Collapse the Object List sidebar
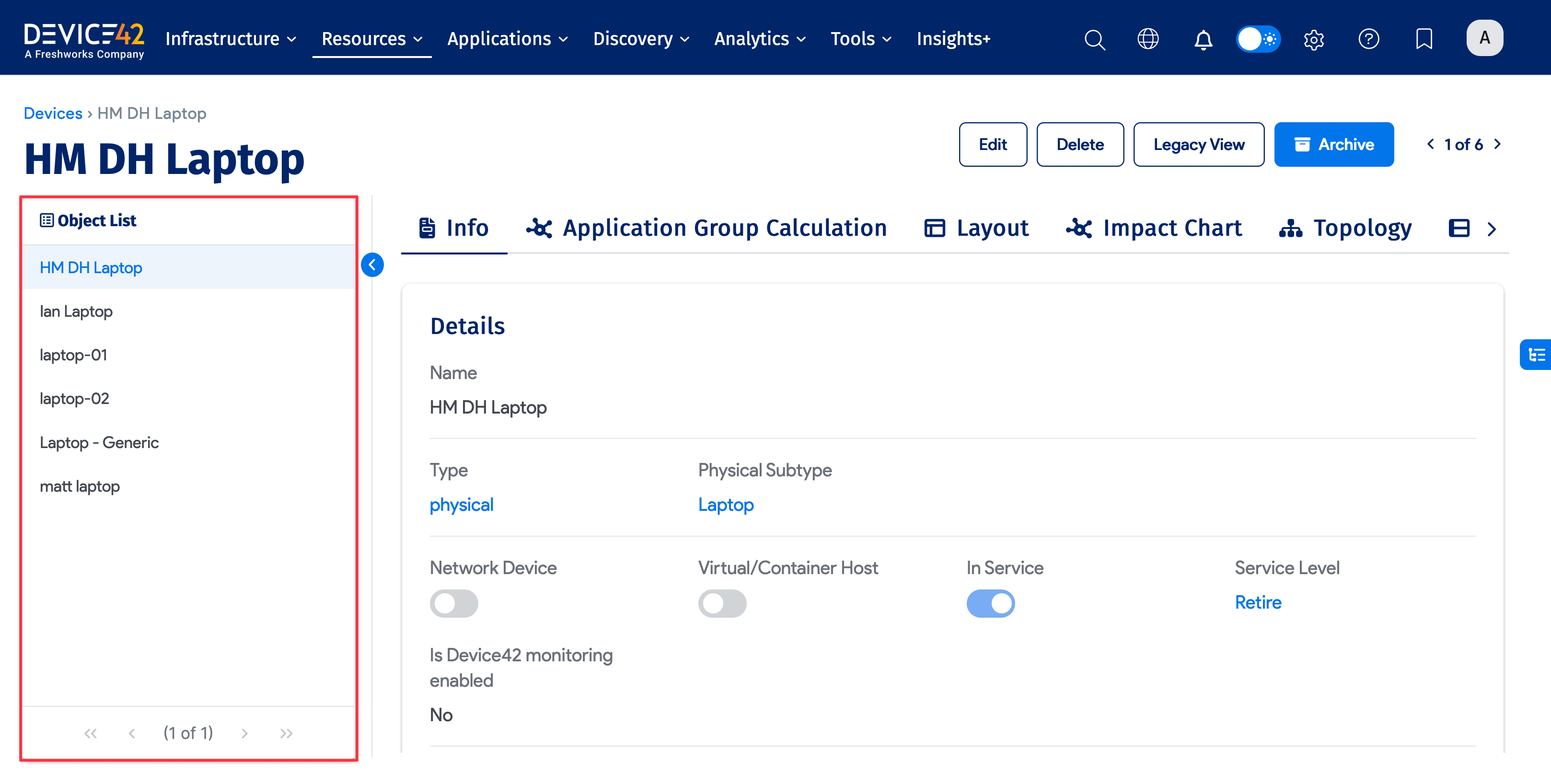Image resolution: width=1551 pixels, height=784 pixels. pyautogui.click(x=373, y=265)
